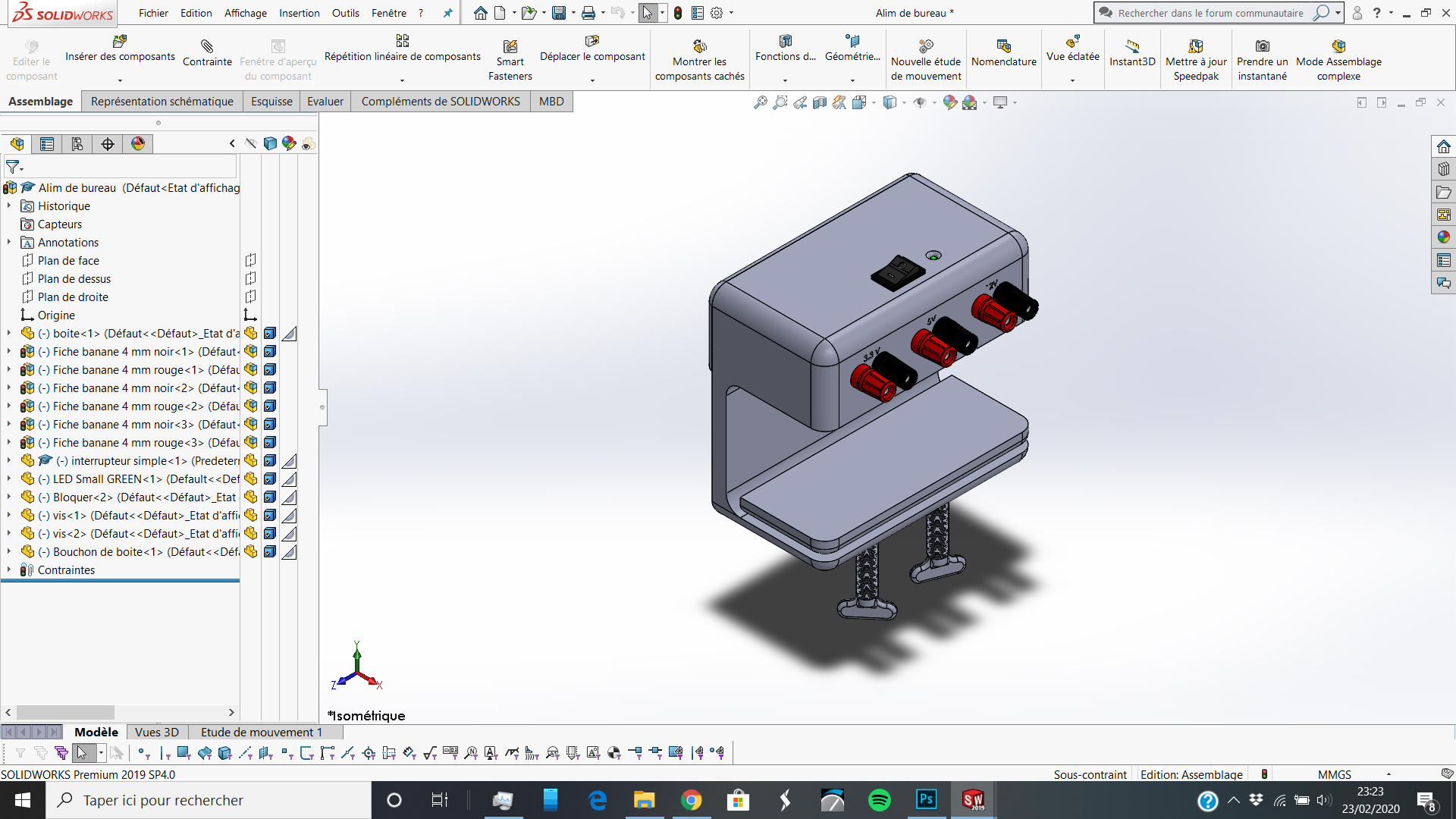Screen dimensions: 1456x819
Task: Open Géométrie de référence dropdown arrow
Action: pos(852,80)
